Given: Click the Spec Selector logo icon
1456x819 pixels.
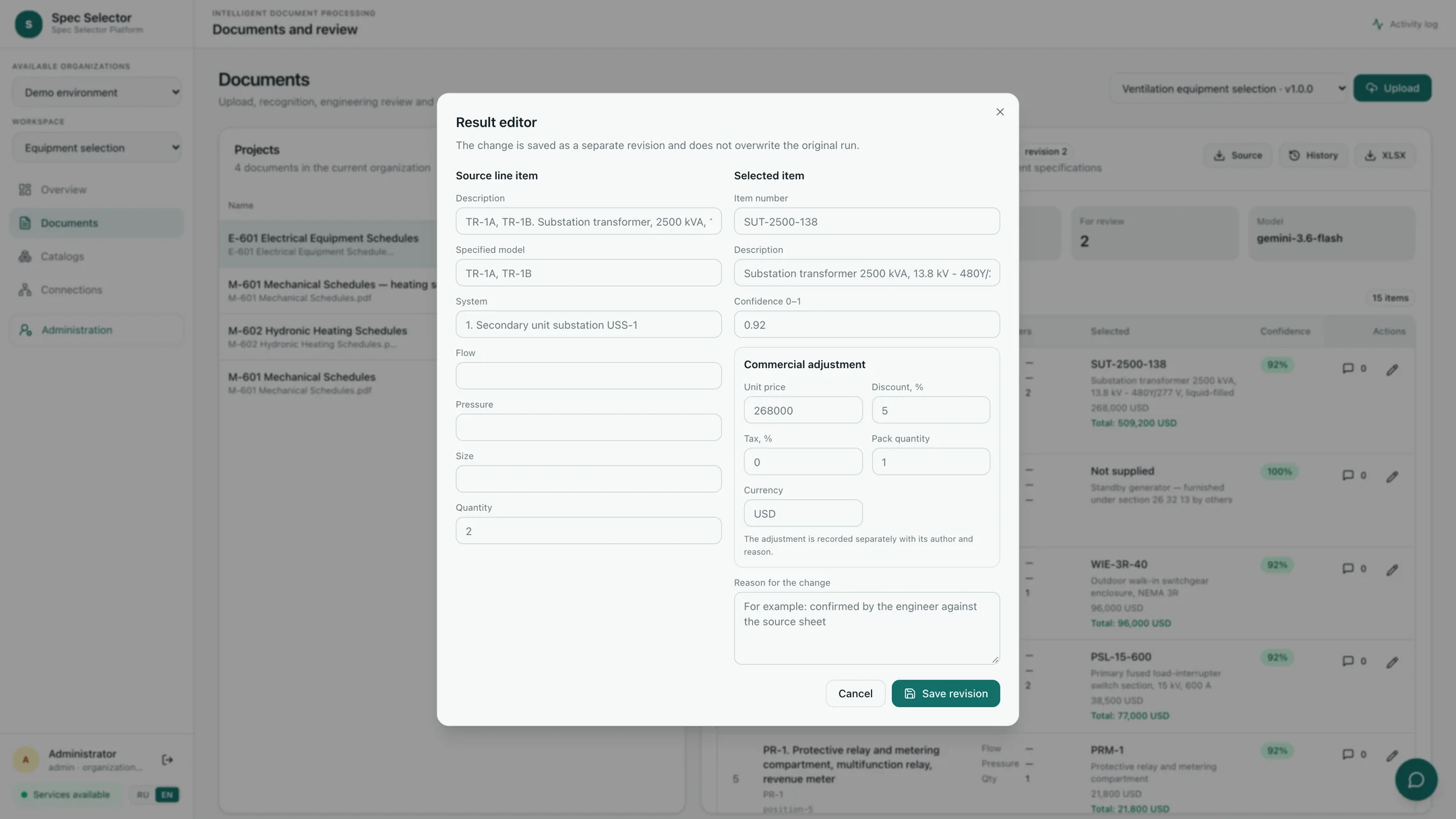Looking at the screenshot, I should coord(28,24).
